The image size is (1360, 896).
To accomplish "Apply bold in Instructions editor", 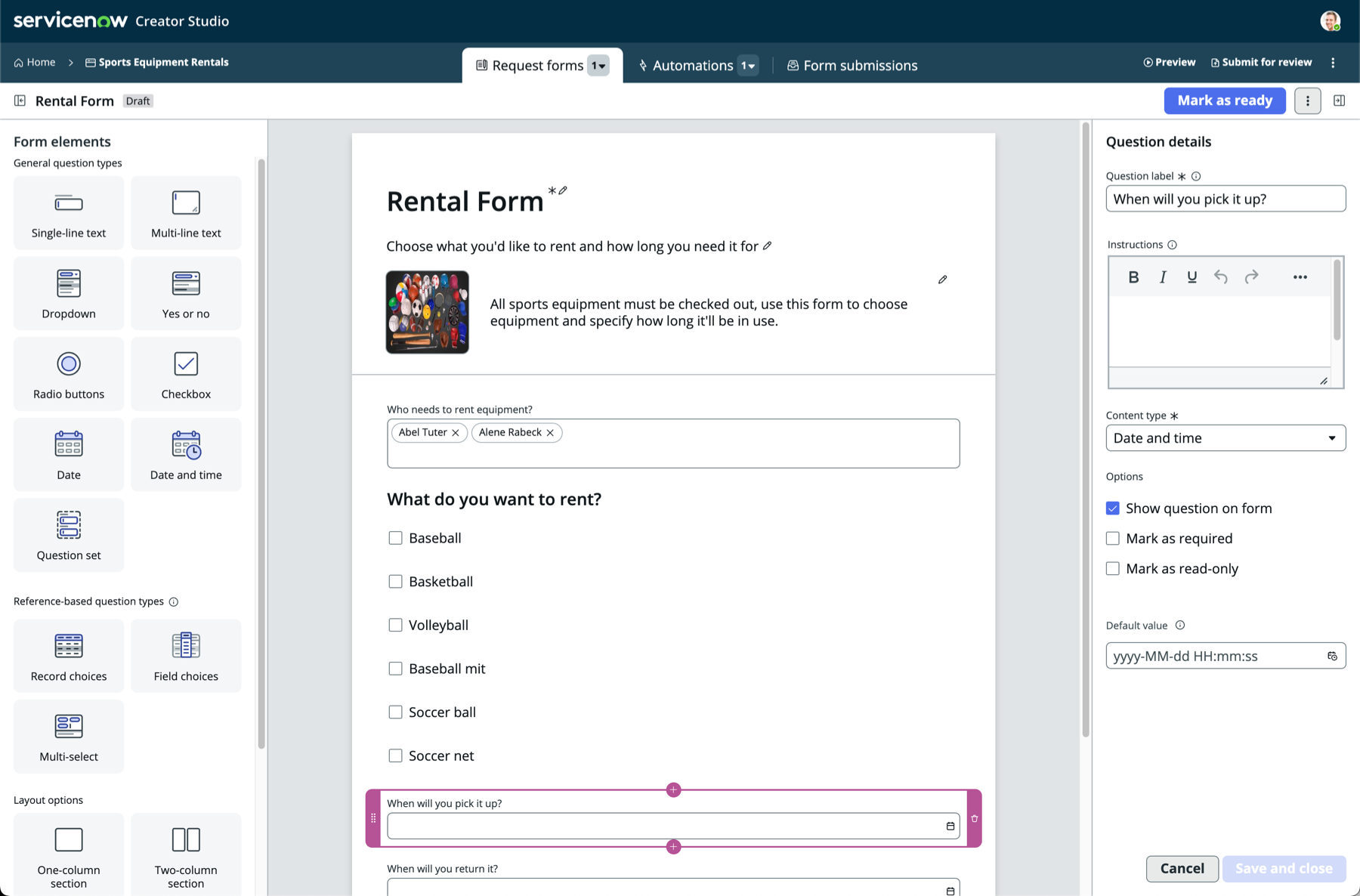I will [x=1133, y=277].
